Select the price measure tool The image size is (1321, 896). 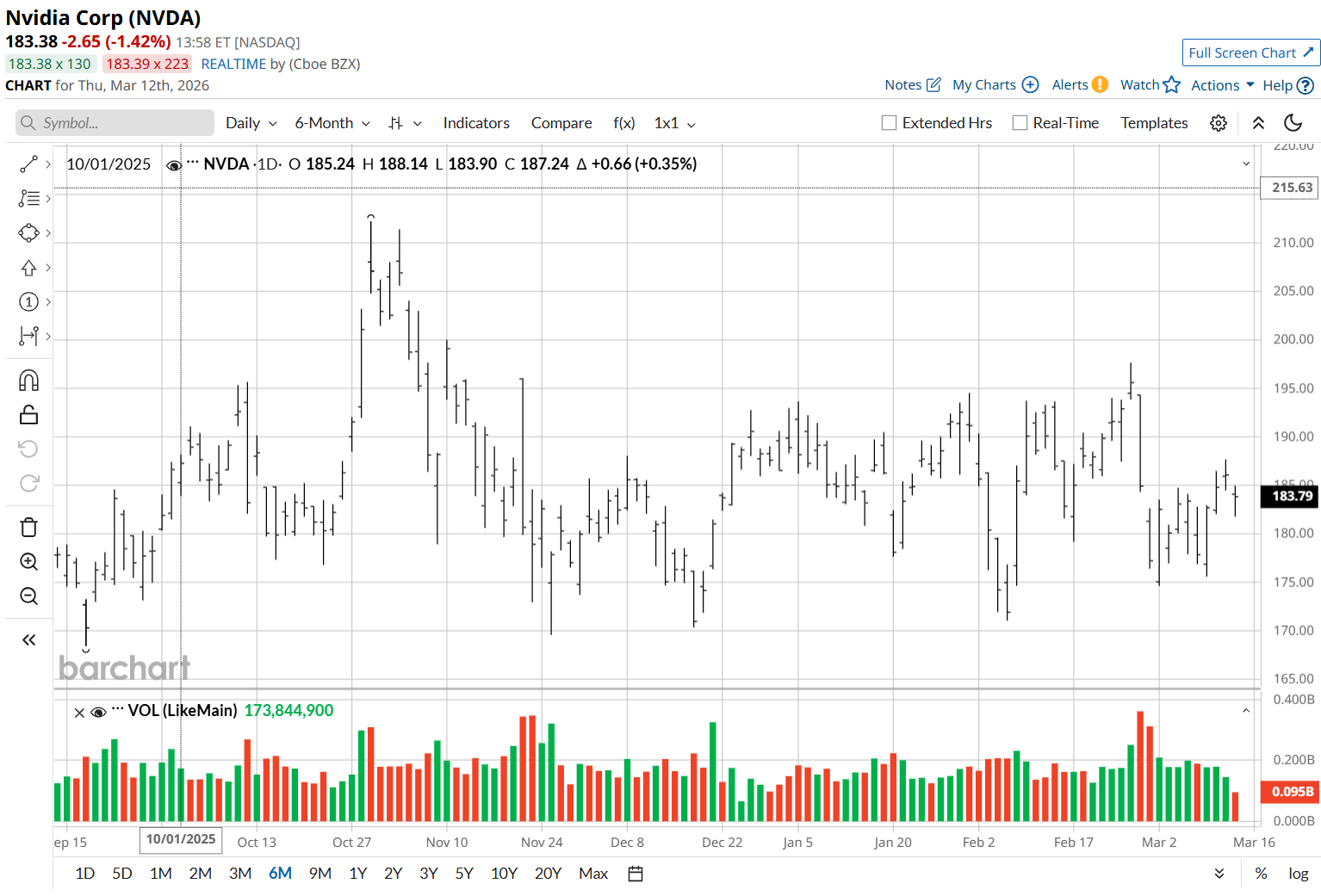pyautogui.click(x=28, y=336)
